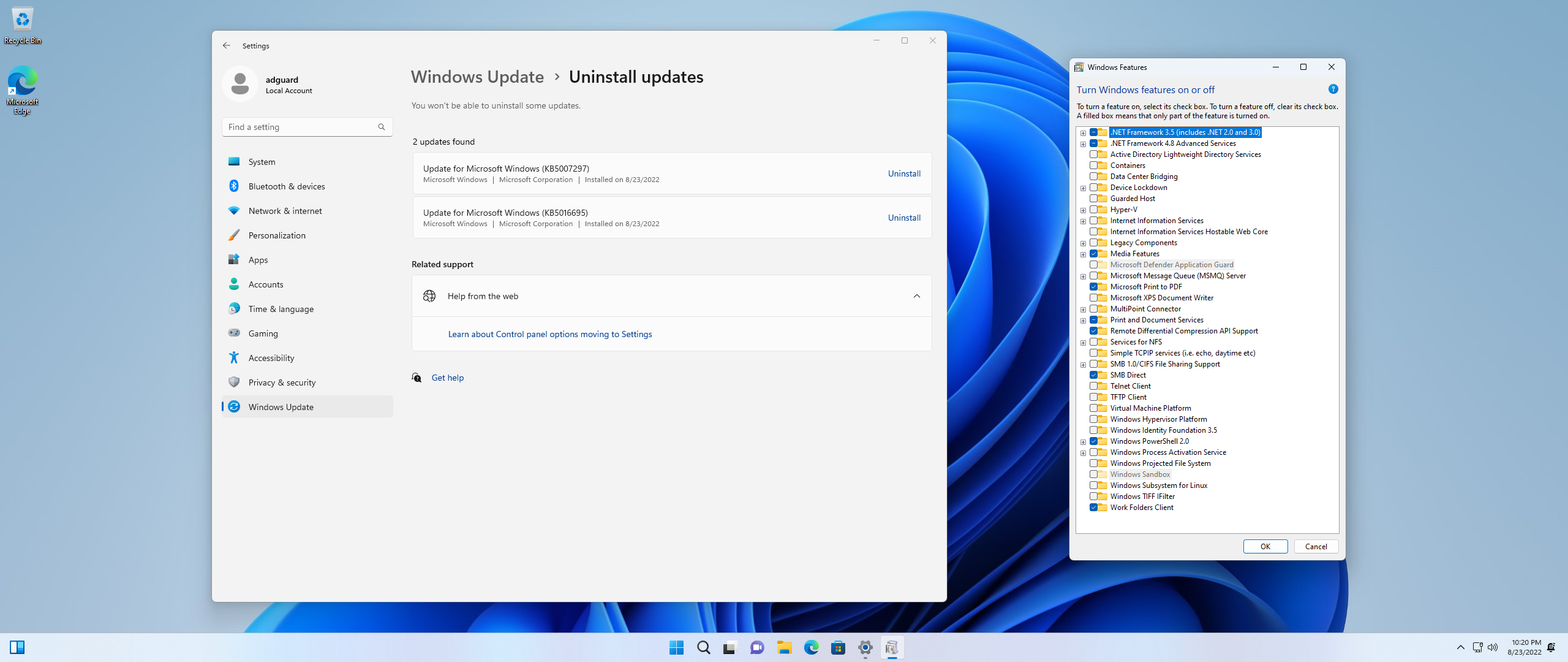Uncheck Microsoft Print to PDF
The height and width of the screenshot is (662, 1568).
[x=1093, y=287]
